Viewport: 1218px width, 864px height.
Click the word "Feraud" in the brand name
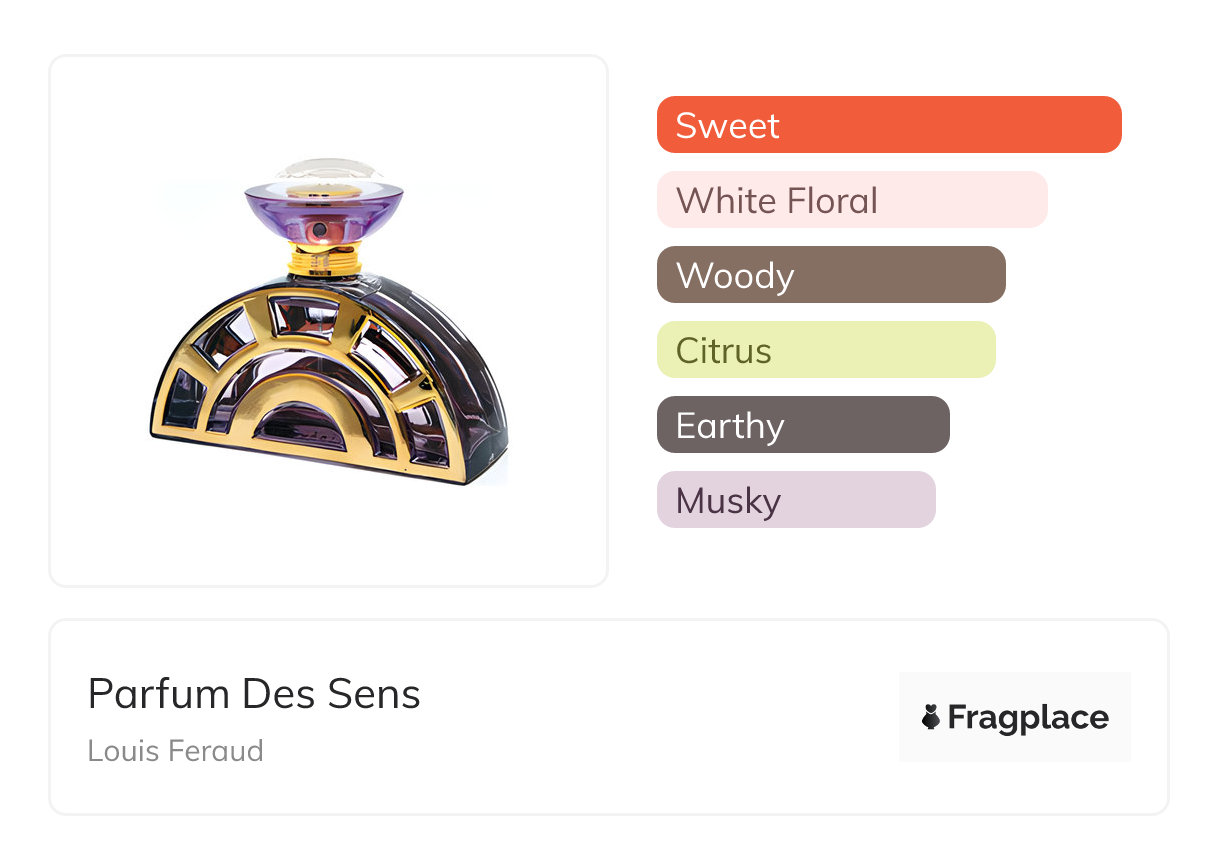[x=217, y=750]
